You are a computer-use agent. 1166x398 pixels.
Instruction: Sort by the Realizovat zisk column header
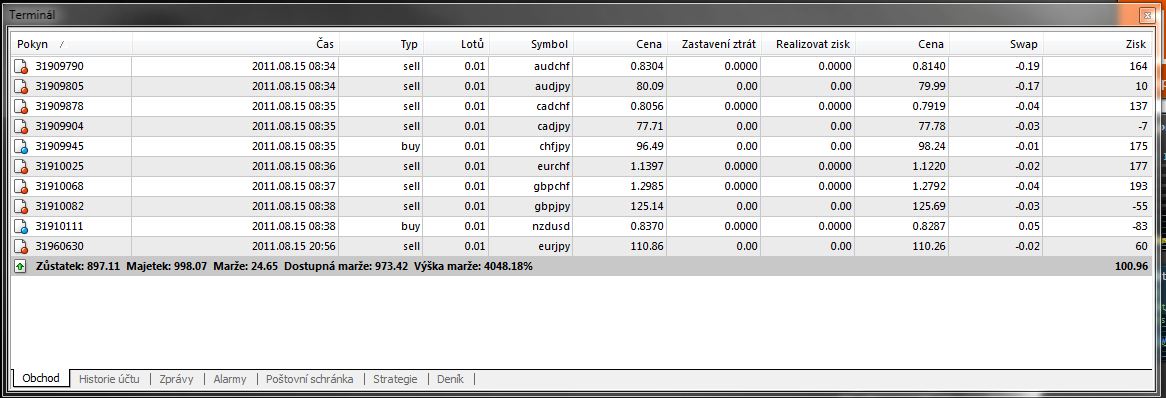click(x=808, y=44)
